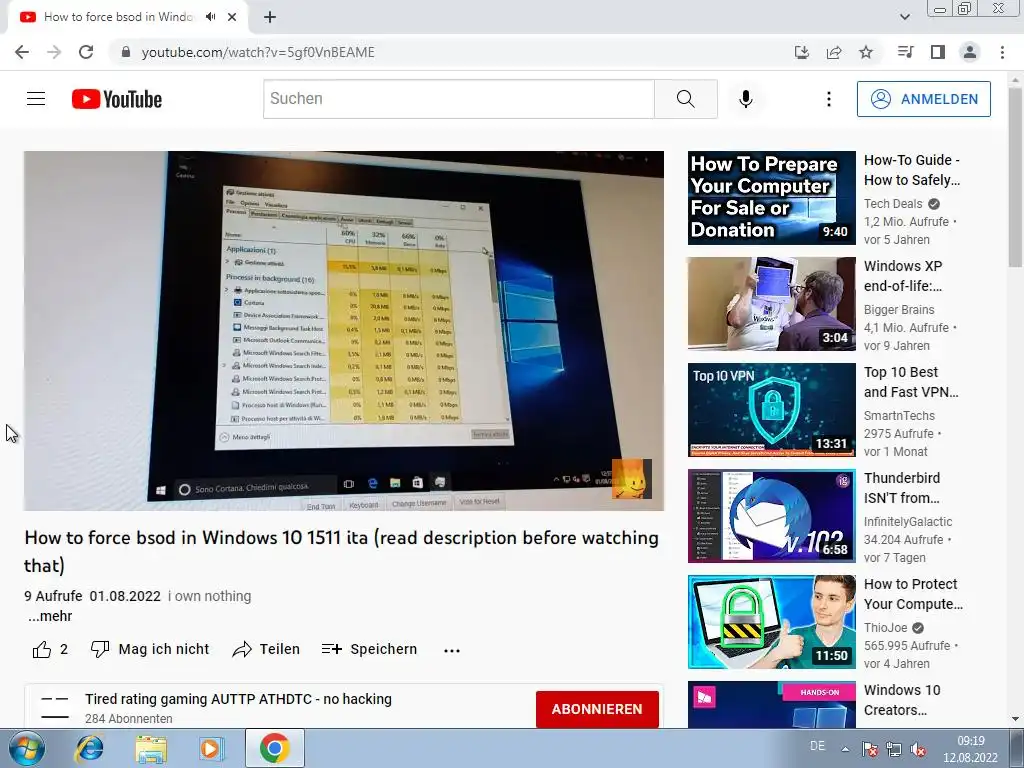The height and width of the screenshot is (768, 1024).
Task: Launch Internet Explorer from the taskbar
Action: pos(90,749)
